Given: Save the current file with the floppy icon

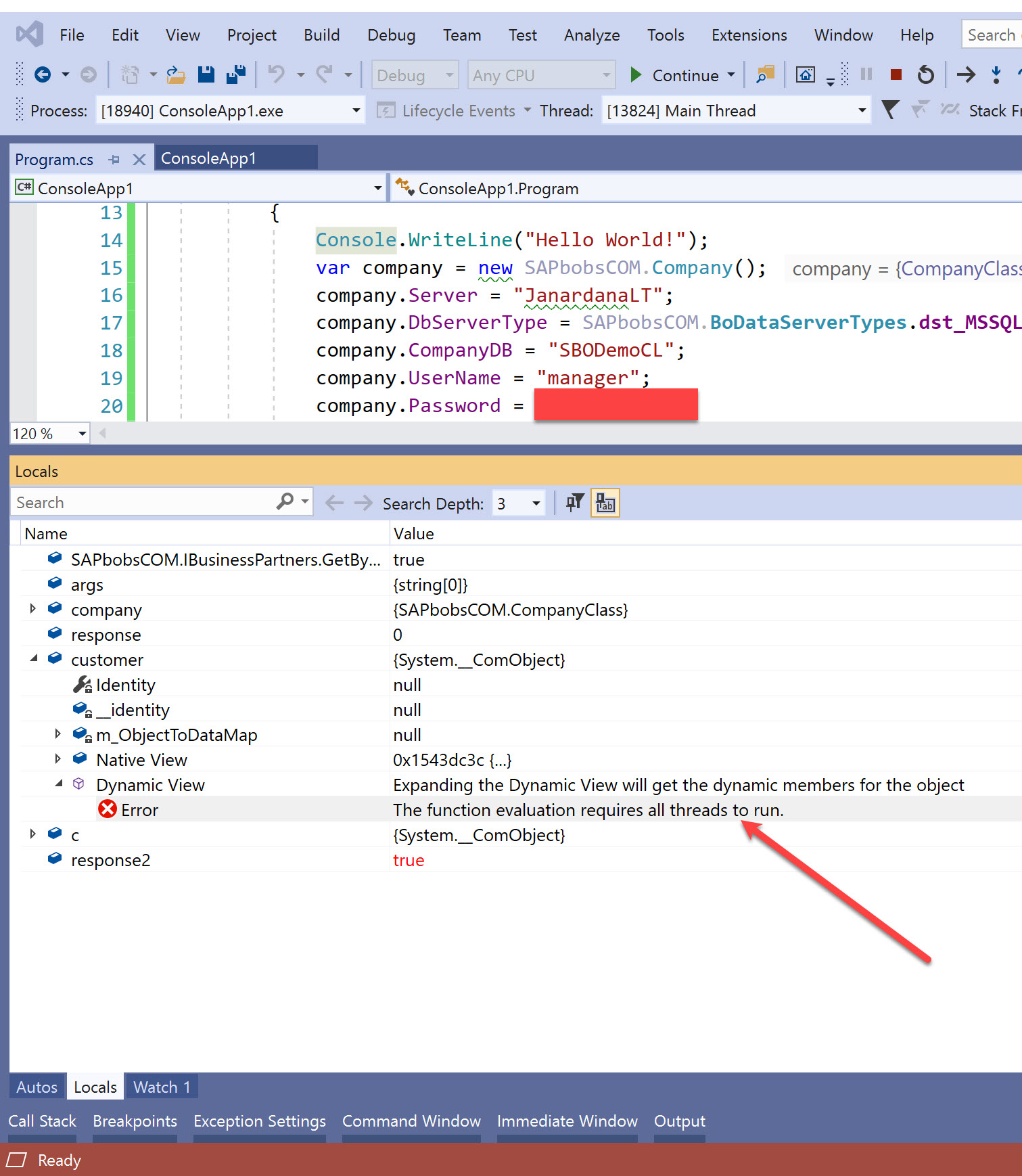Looking at the screenshot, I should click(206, 74).
